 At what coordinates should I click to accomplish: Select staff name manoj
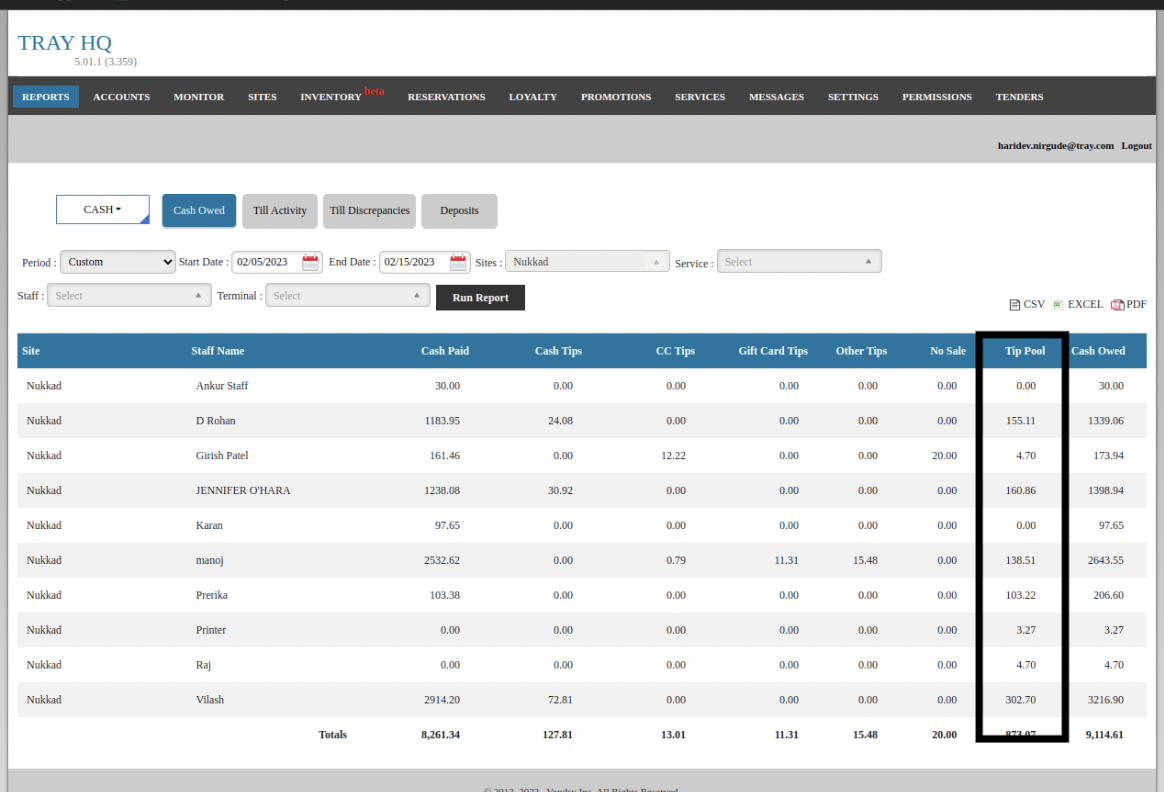click(x=209, y=560)
